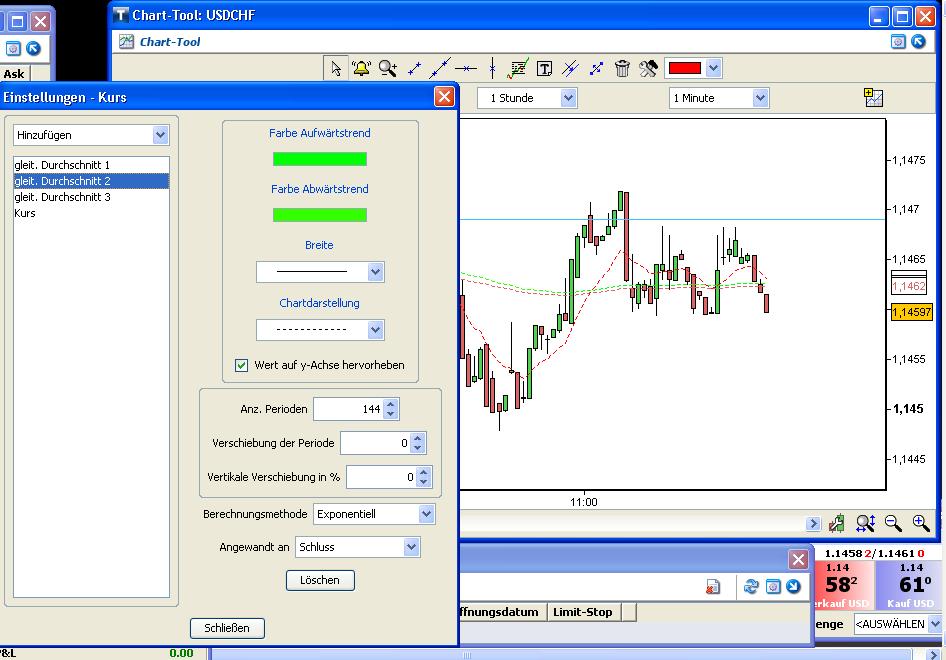Click the red color swatch in toolbar
This screenshot has height=660, width=946.
point(685,68)
